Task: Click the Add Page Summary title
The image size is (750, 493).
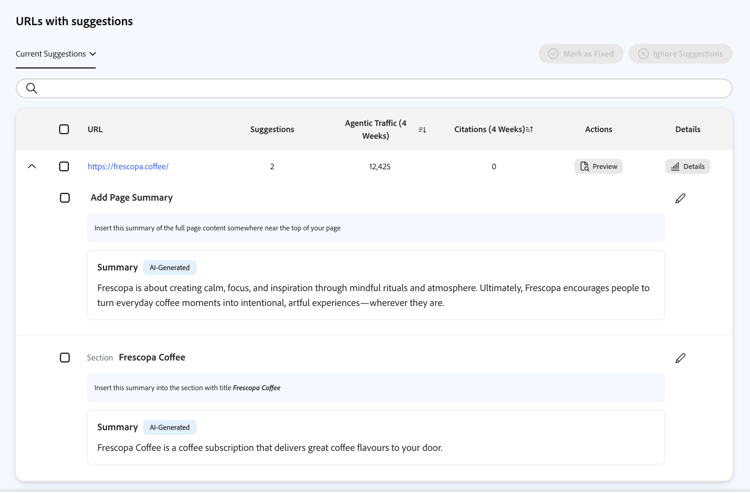Action: pyautogui.click(x=132, y=197)
